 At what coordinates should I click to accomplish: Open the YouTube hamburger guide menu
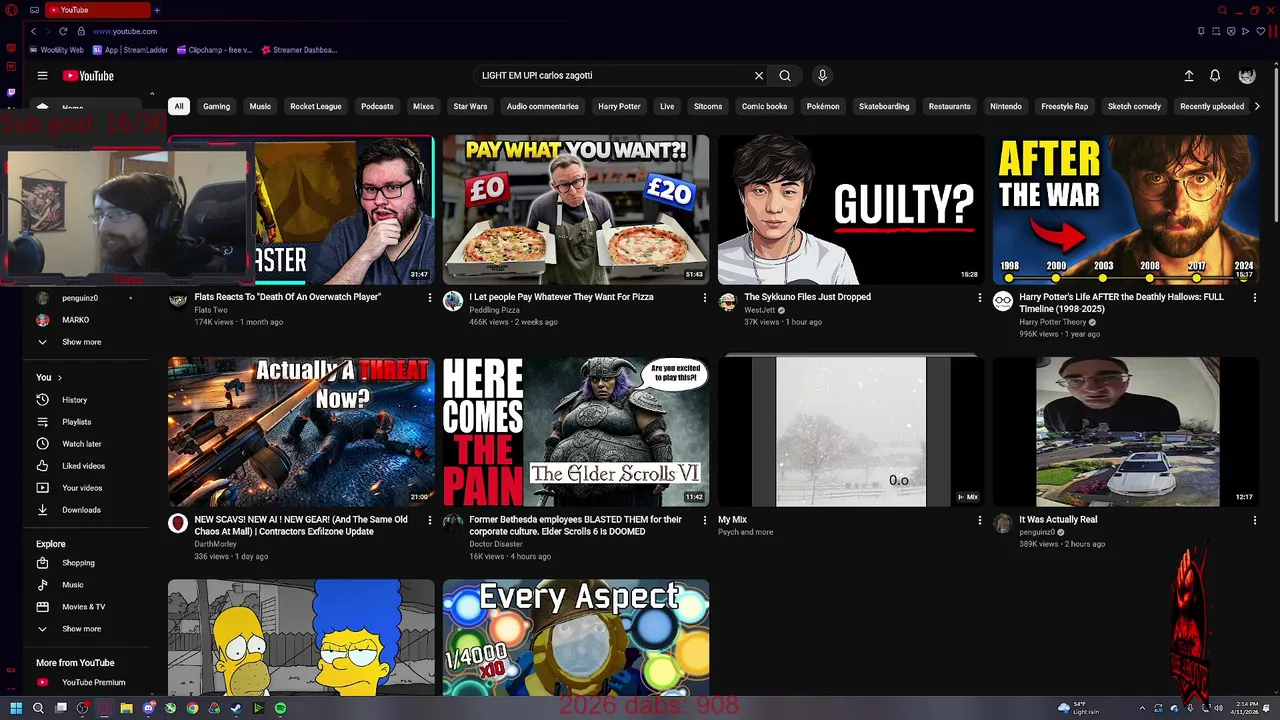[x=42, y=76]
